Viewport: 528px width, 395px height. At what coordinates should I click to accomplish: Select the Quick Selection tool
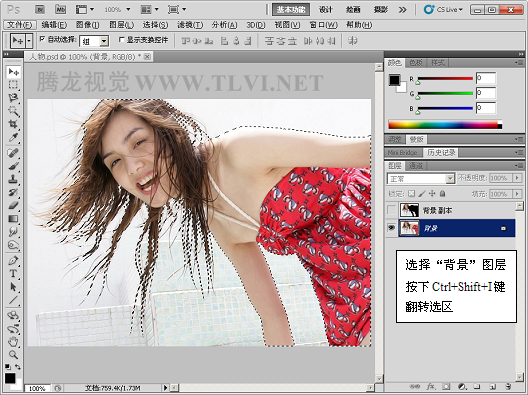coord(13,111)
